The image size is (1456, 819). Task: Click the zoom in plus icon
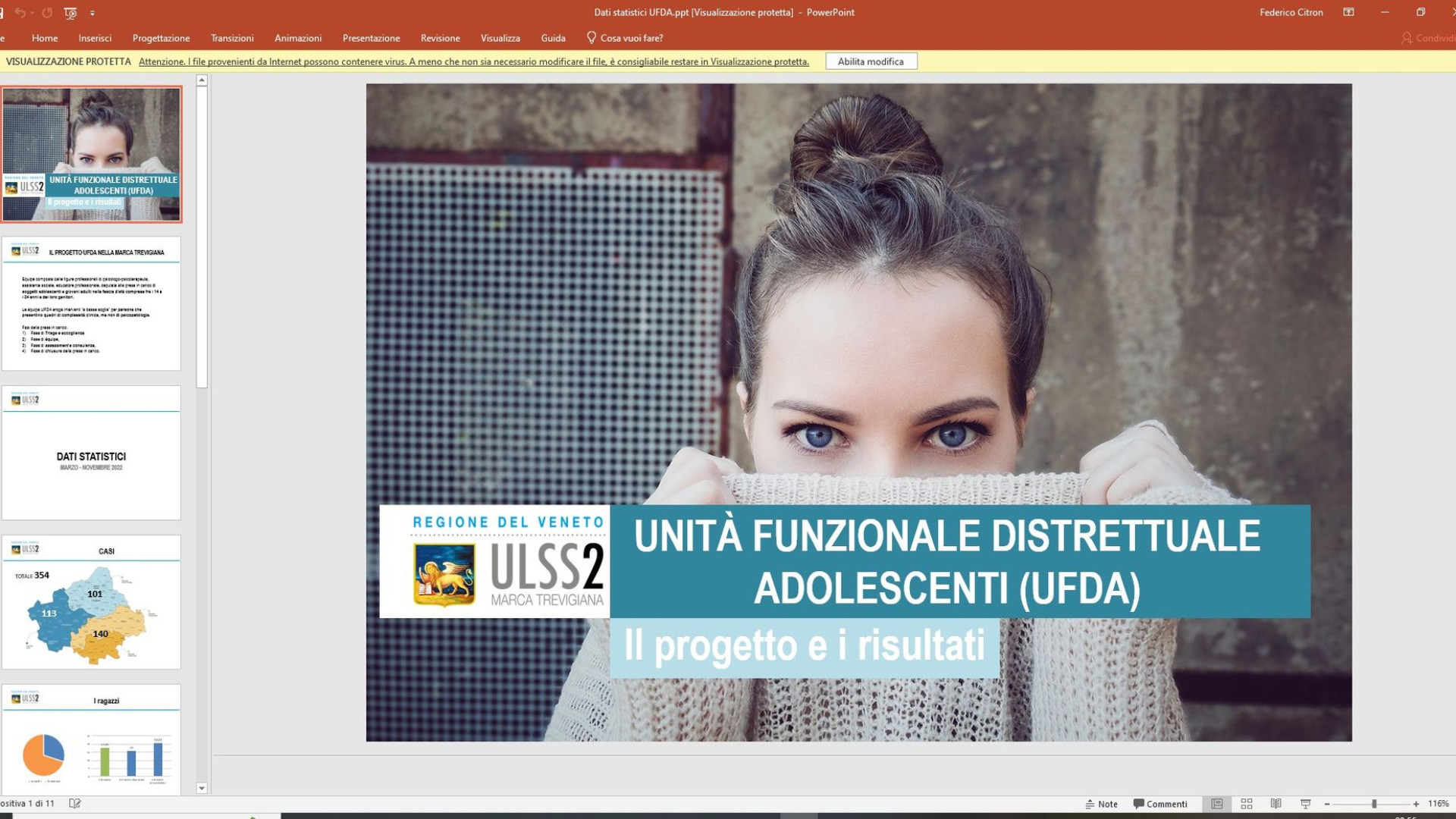pyautogui.click(x=1416, y=804)
